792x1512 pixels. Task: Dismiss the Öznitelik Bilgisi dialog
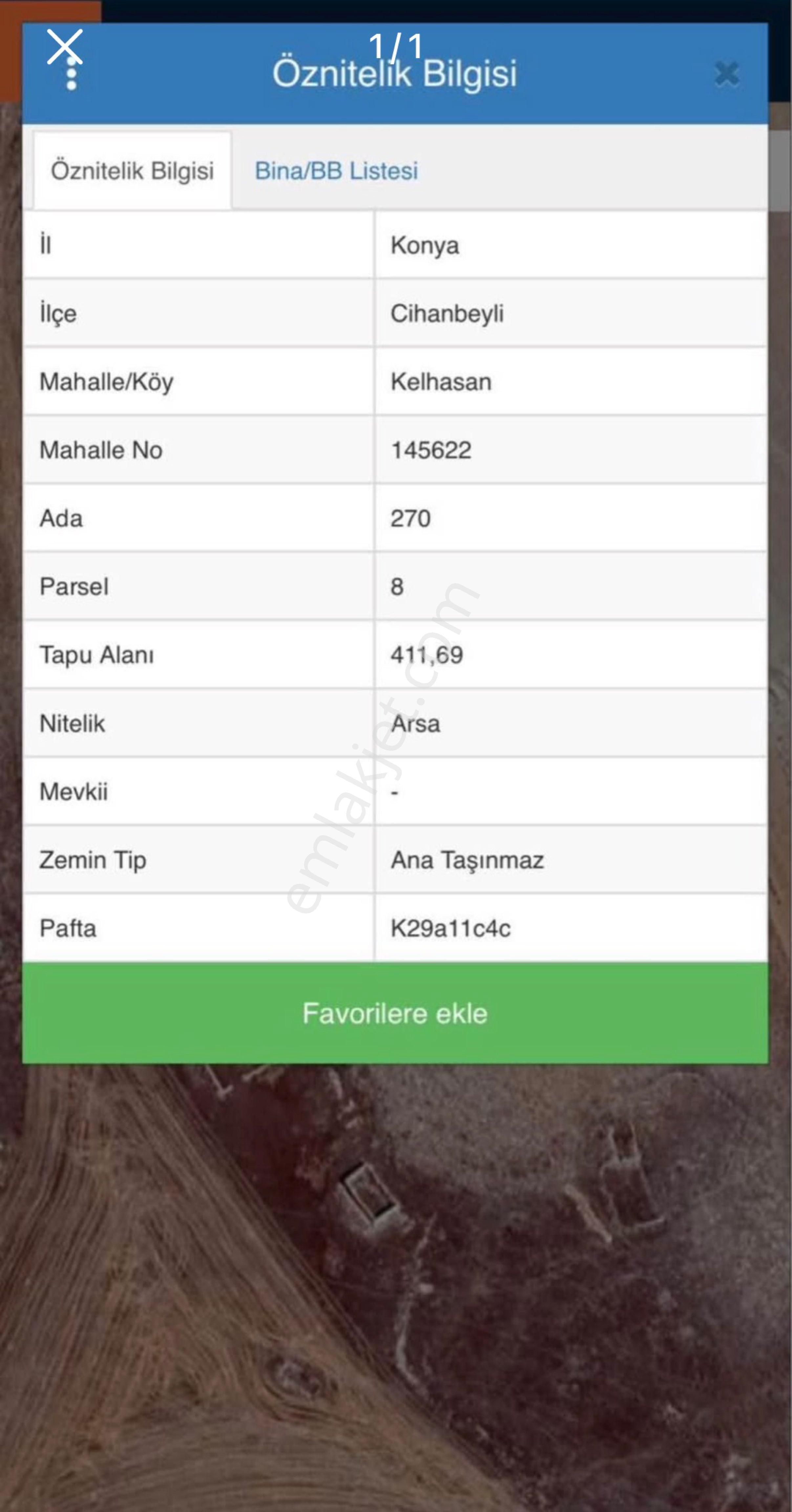point(726,74)
